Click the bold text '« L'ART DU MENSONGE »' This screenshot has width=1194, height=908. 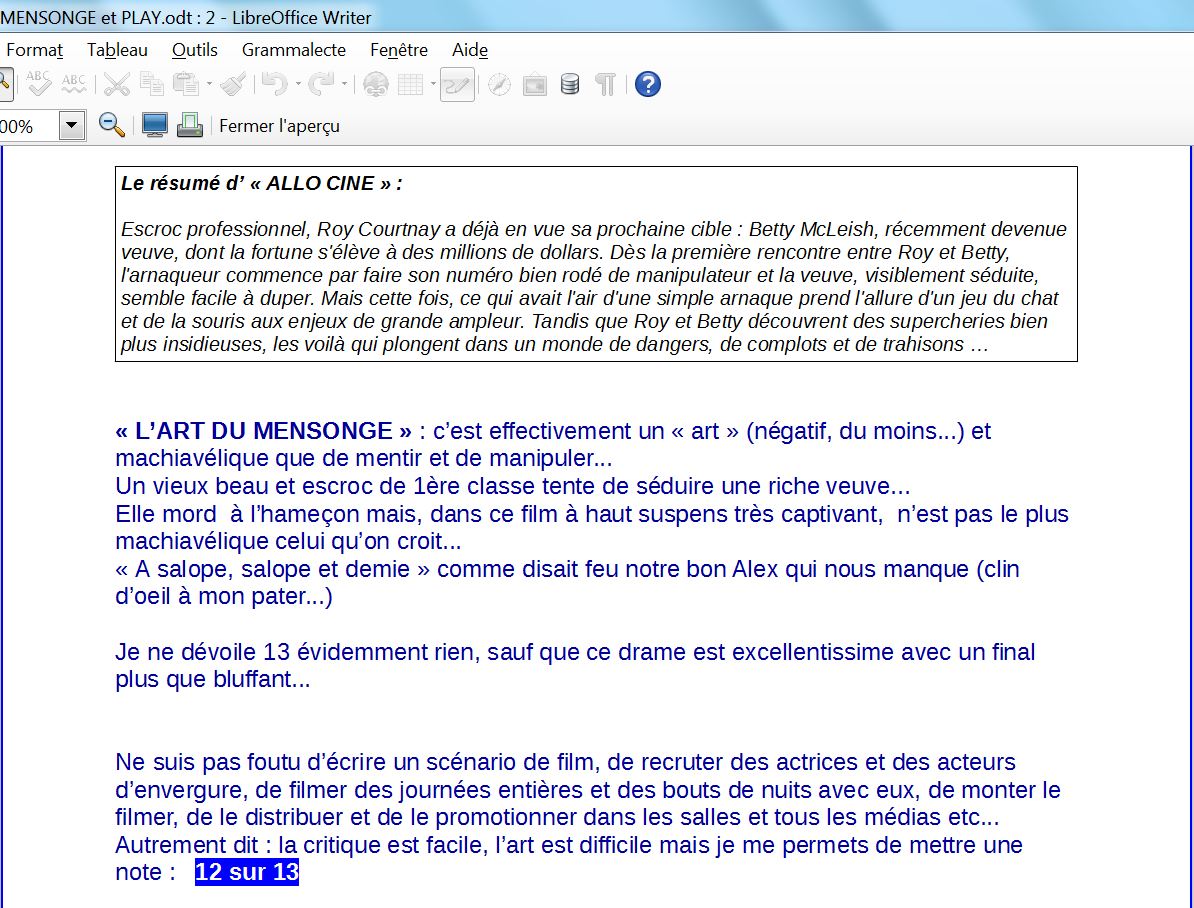point(263,431)
